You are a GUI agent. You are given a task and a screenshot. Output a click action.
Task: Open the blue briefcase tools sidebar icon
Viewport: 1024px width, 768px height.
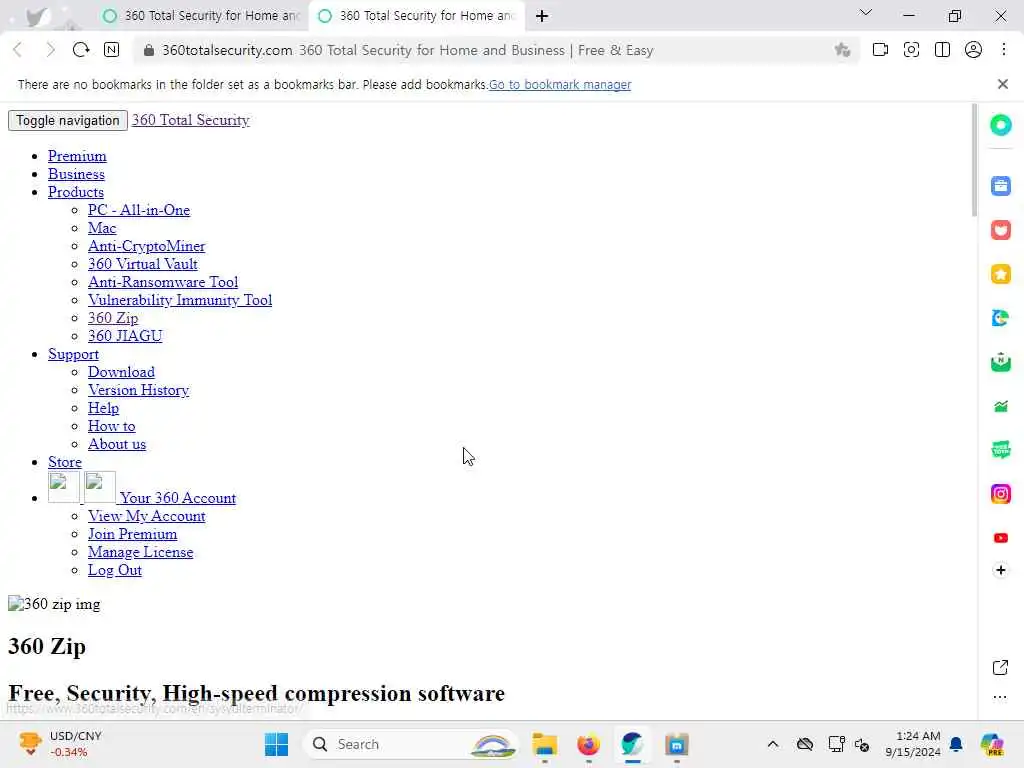tap(1000, 186)
